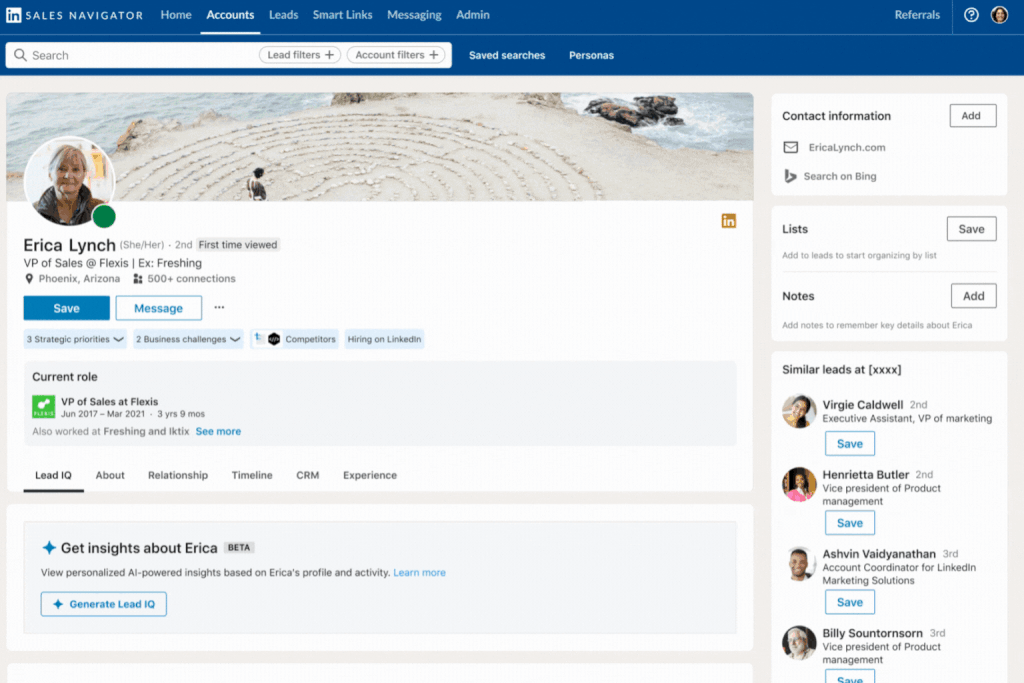Click the connections people icon
Viewport: 1024px width, 683px height.
tap(138, 279)
